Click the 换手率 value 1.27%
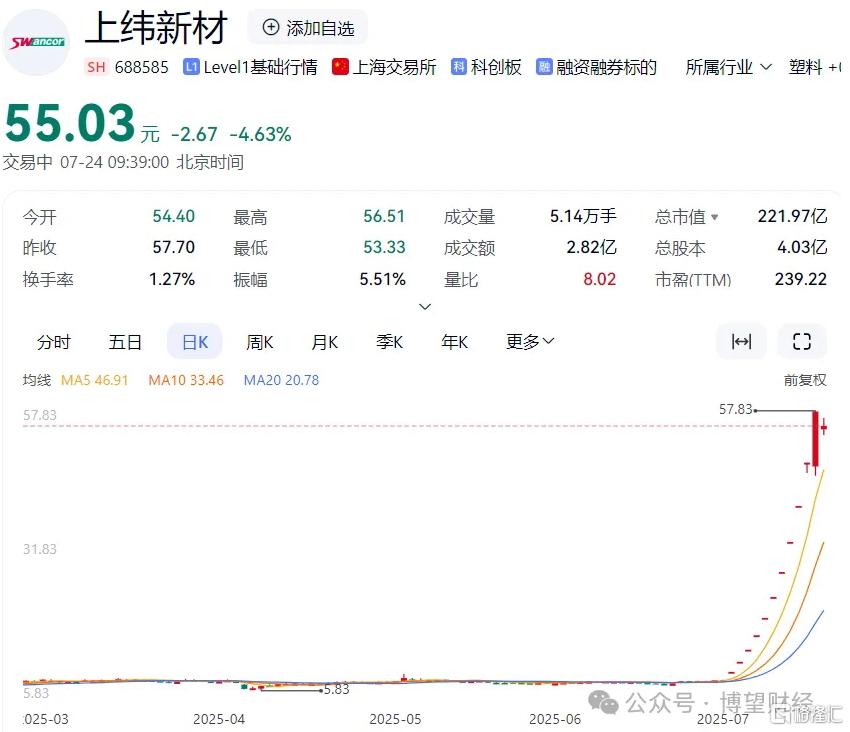 (172, 279)
